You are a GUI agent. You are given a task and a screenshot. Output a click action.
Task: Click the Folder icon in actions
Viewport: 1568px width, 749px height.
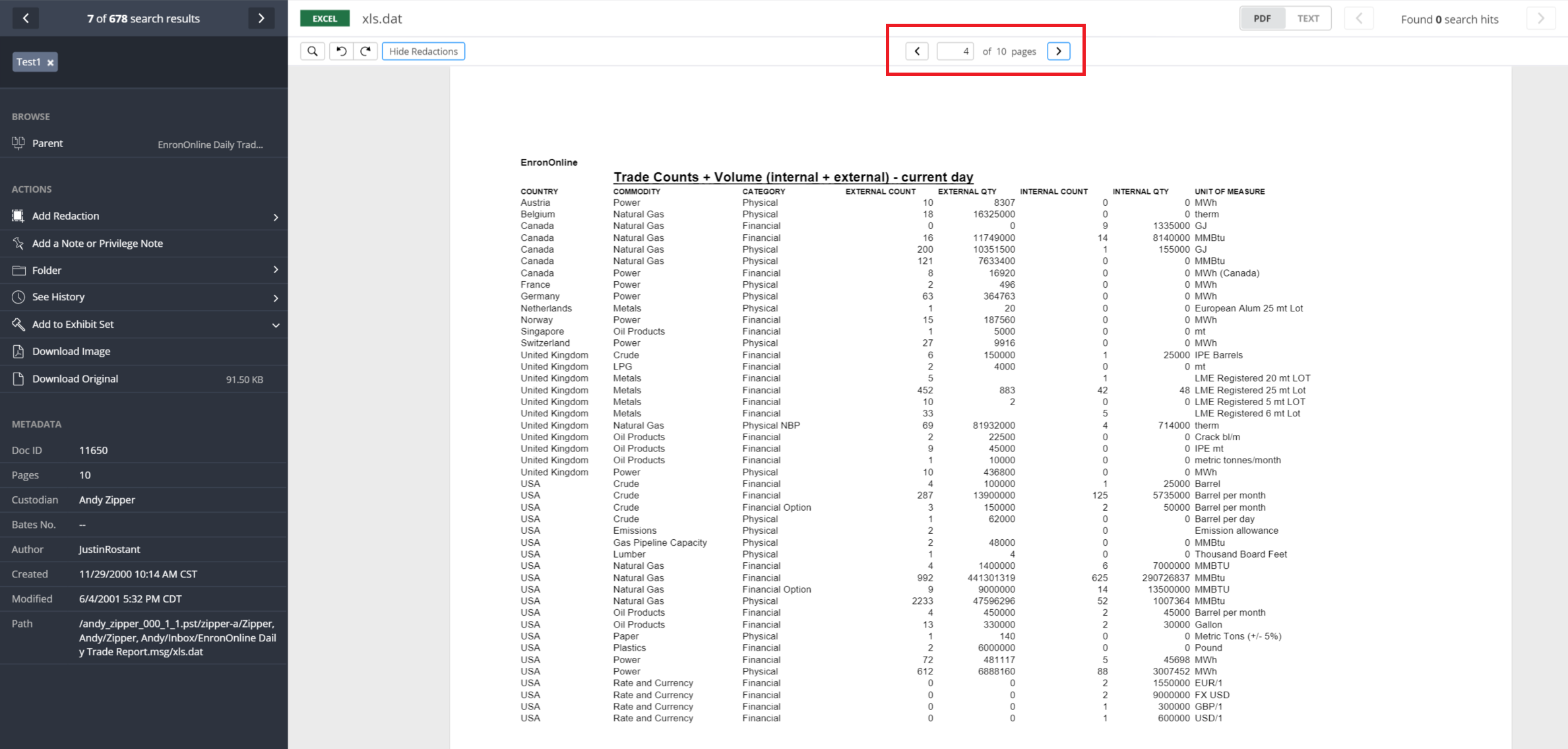18,270
